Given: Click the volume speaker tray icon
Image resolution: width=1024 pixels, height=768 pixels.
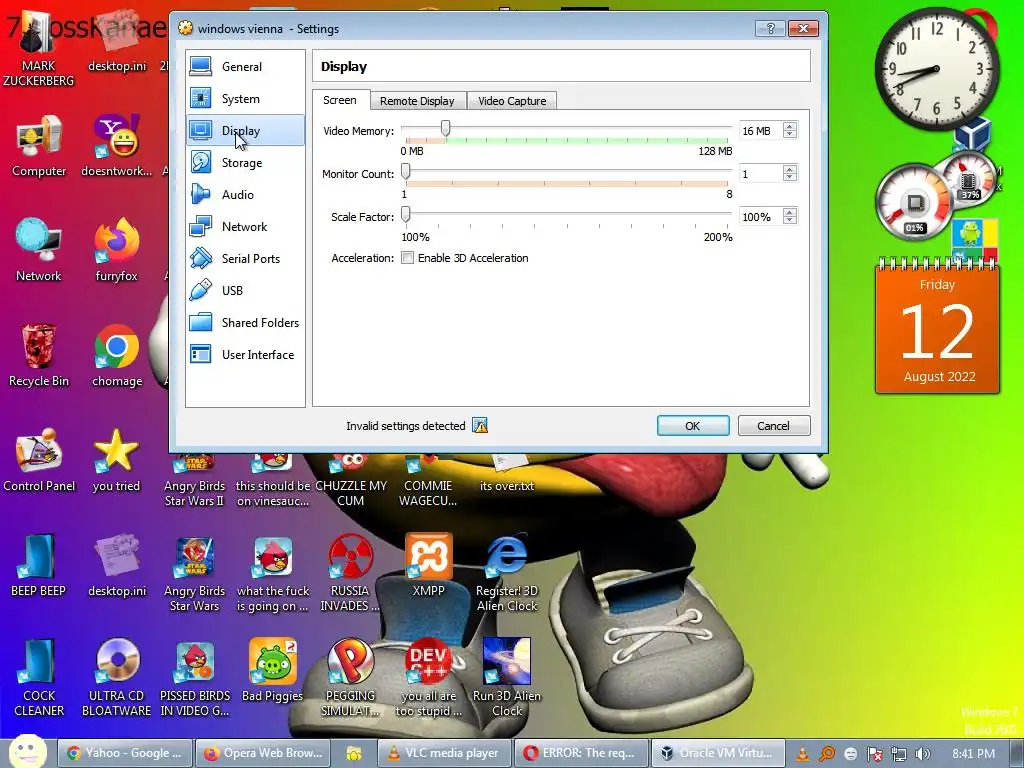Looking at the screenshot, I should tap(923, 754).
